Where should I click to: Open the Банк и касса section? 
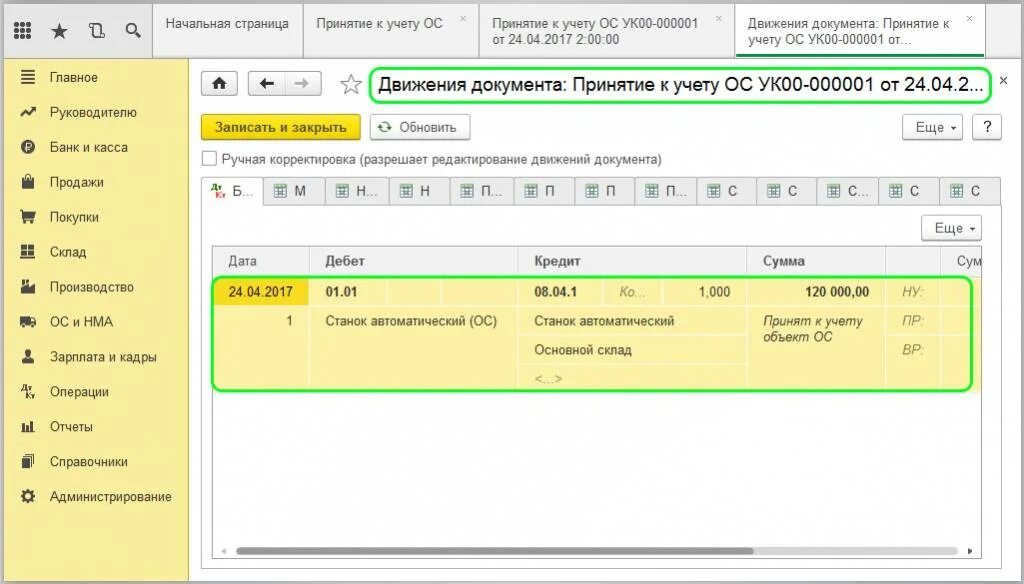(88, 148)
